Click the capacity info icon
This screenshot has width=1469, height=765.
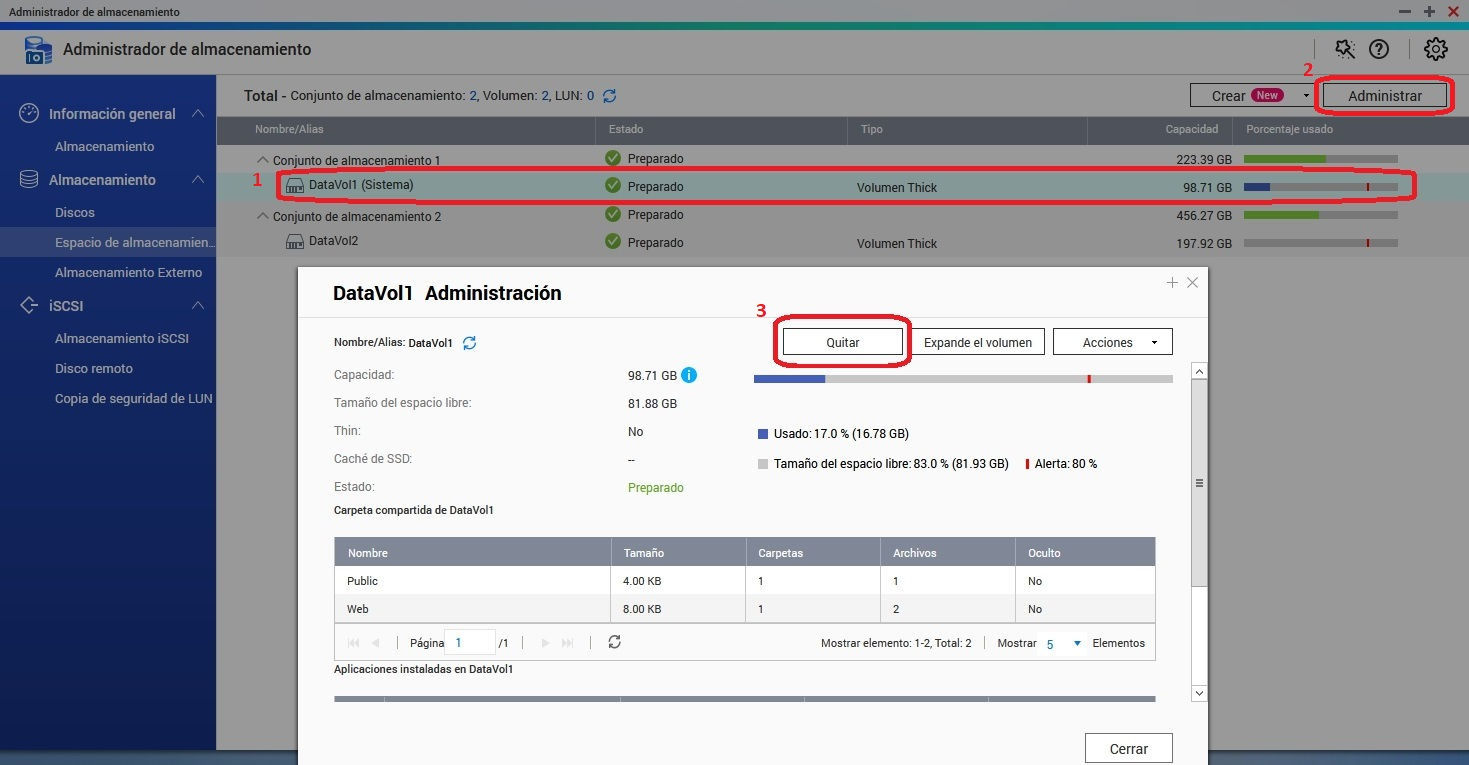[689, 375]
